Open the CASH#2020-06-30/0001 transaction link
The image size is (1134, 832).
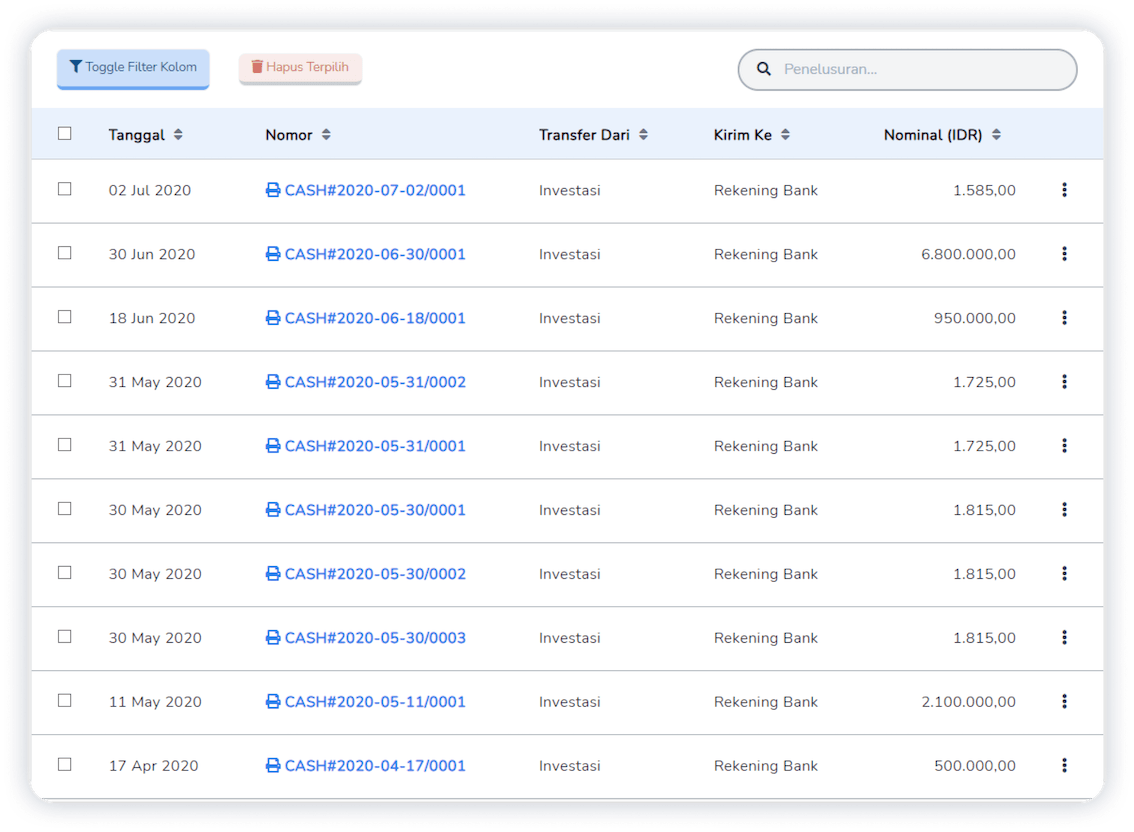375,254
